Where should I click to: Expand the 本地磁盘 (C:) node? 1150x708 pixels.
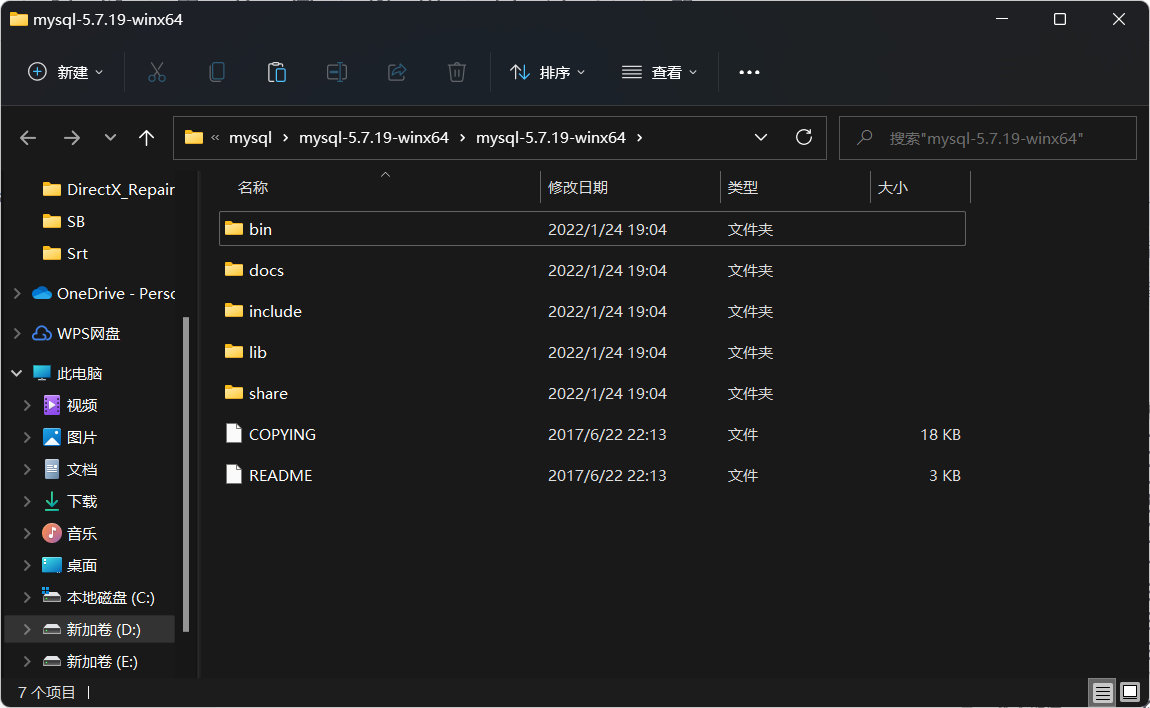point(27,597)
